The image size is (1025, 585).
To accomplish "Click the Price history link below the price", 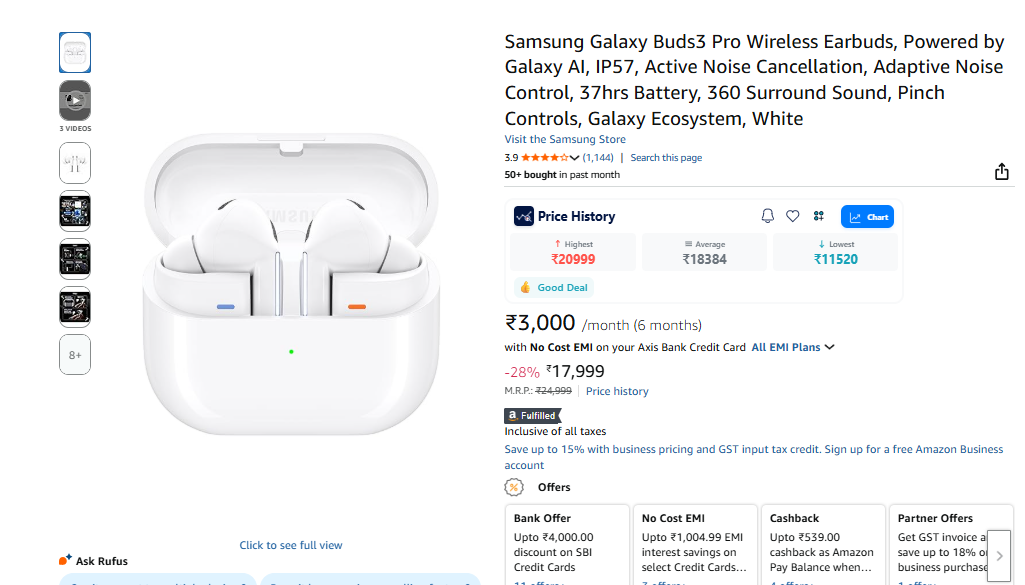I will [617, 391].
